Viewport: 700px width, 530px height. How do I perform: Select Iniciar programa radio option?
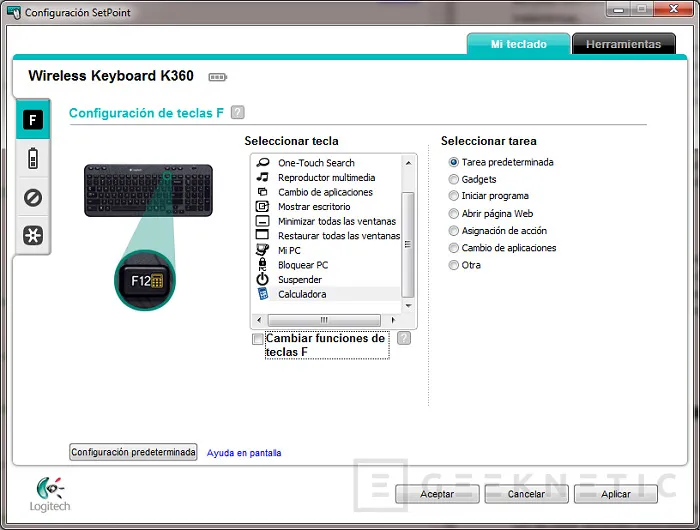(x=454, y=196)
